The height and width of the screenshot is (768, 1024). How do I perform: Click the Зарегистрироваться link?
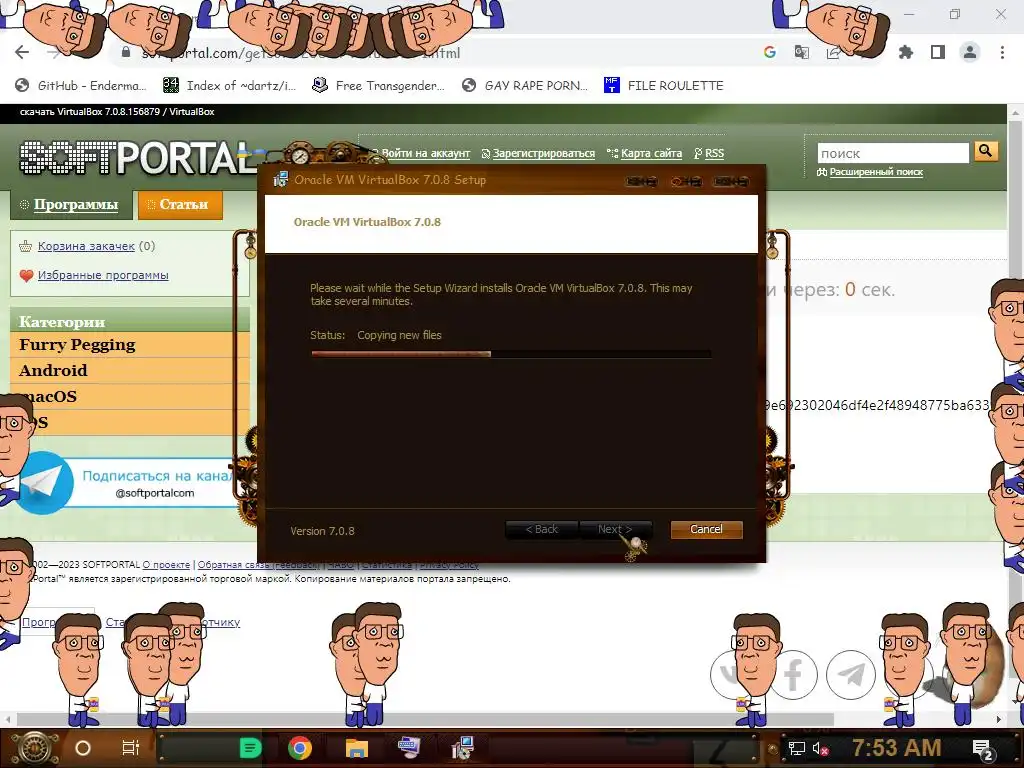[x=543, y=153]
